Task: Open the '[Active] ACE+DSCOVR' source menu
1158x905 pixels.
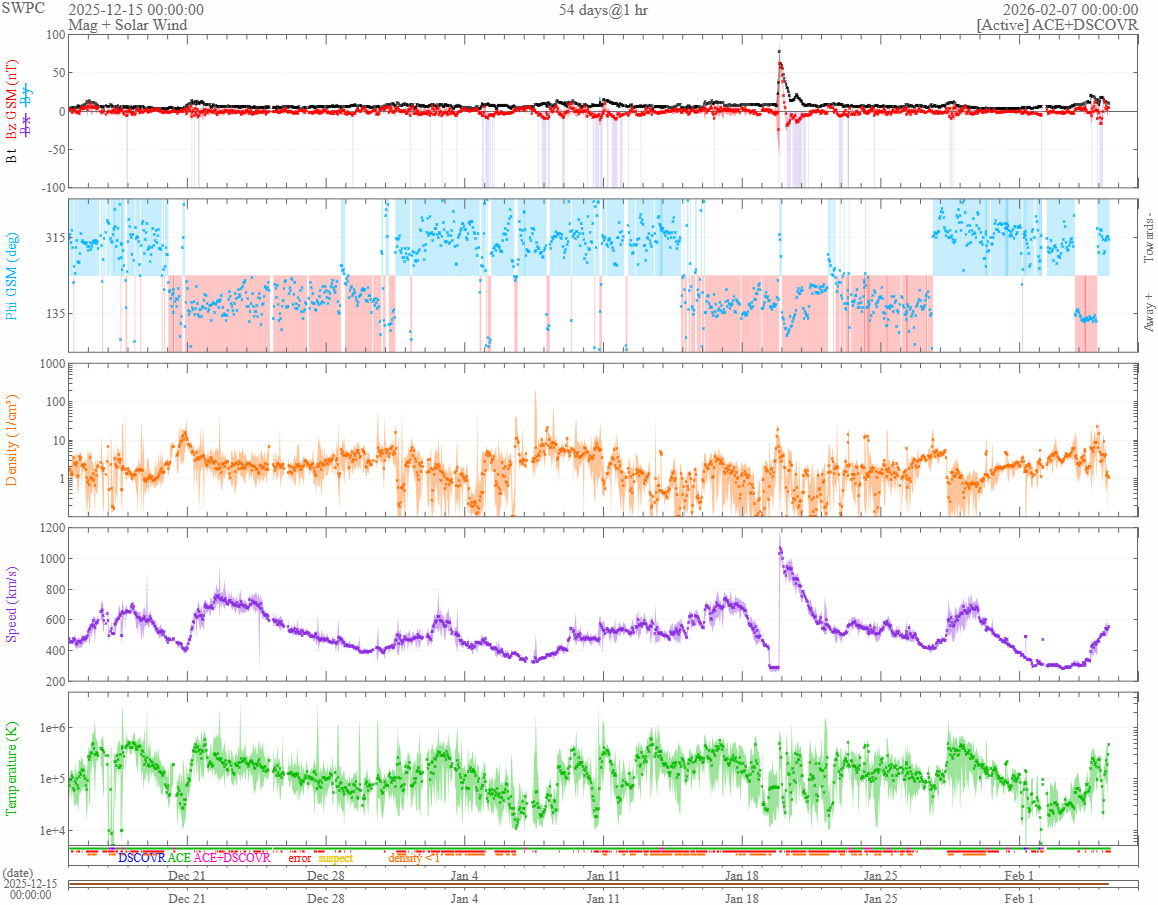Action: (1057, 24)
